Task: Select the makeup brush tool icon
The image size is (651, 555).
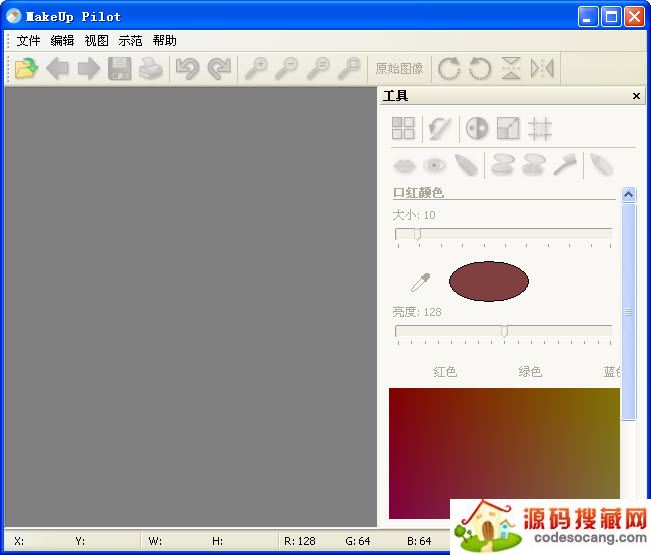Action: click(565, 165)
